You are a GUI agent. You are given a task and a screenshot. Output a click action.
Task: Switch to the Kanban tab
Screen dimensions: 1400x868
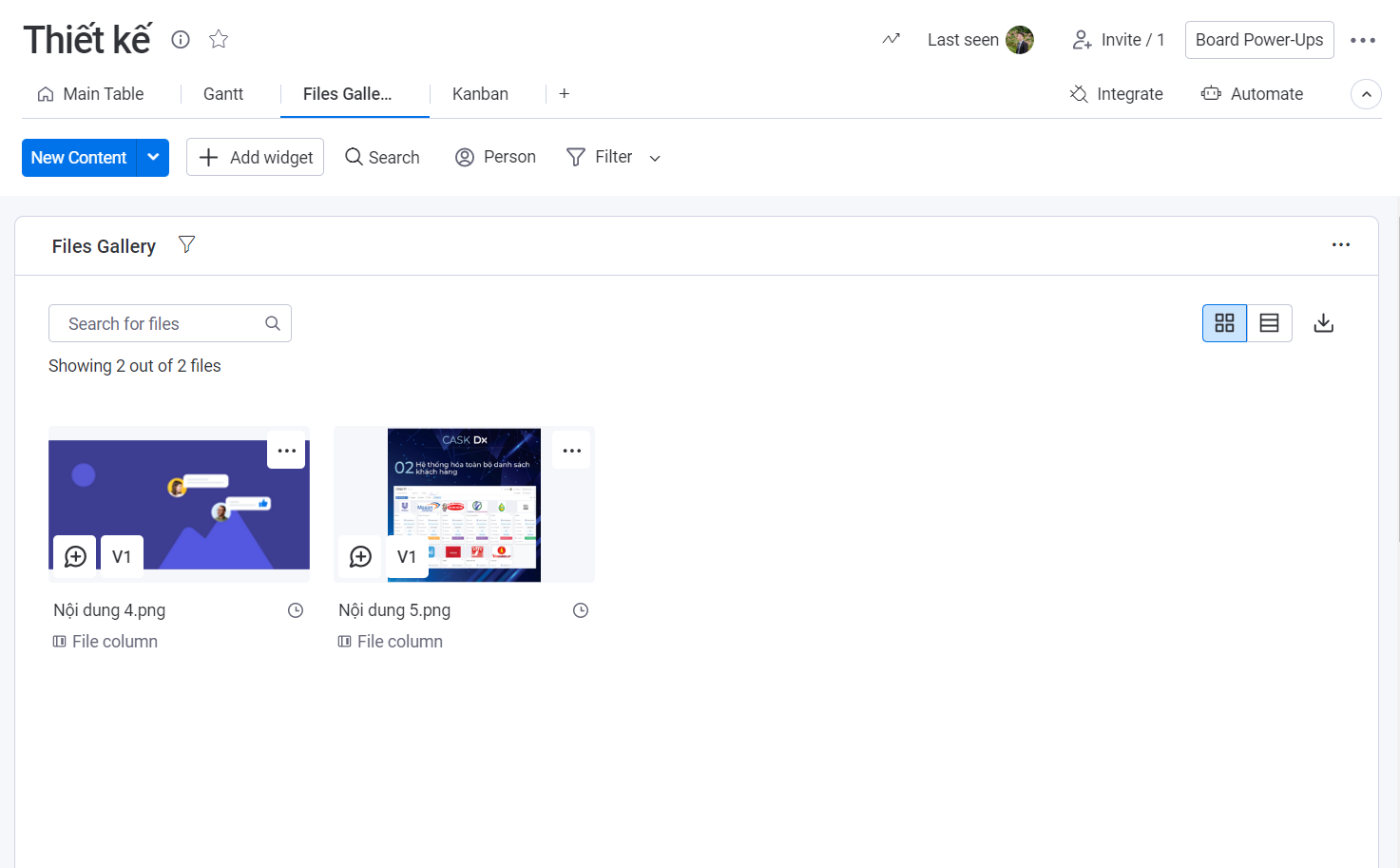pyautogui.click(x=480, y=94)
